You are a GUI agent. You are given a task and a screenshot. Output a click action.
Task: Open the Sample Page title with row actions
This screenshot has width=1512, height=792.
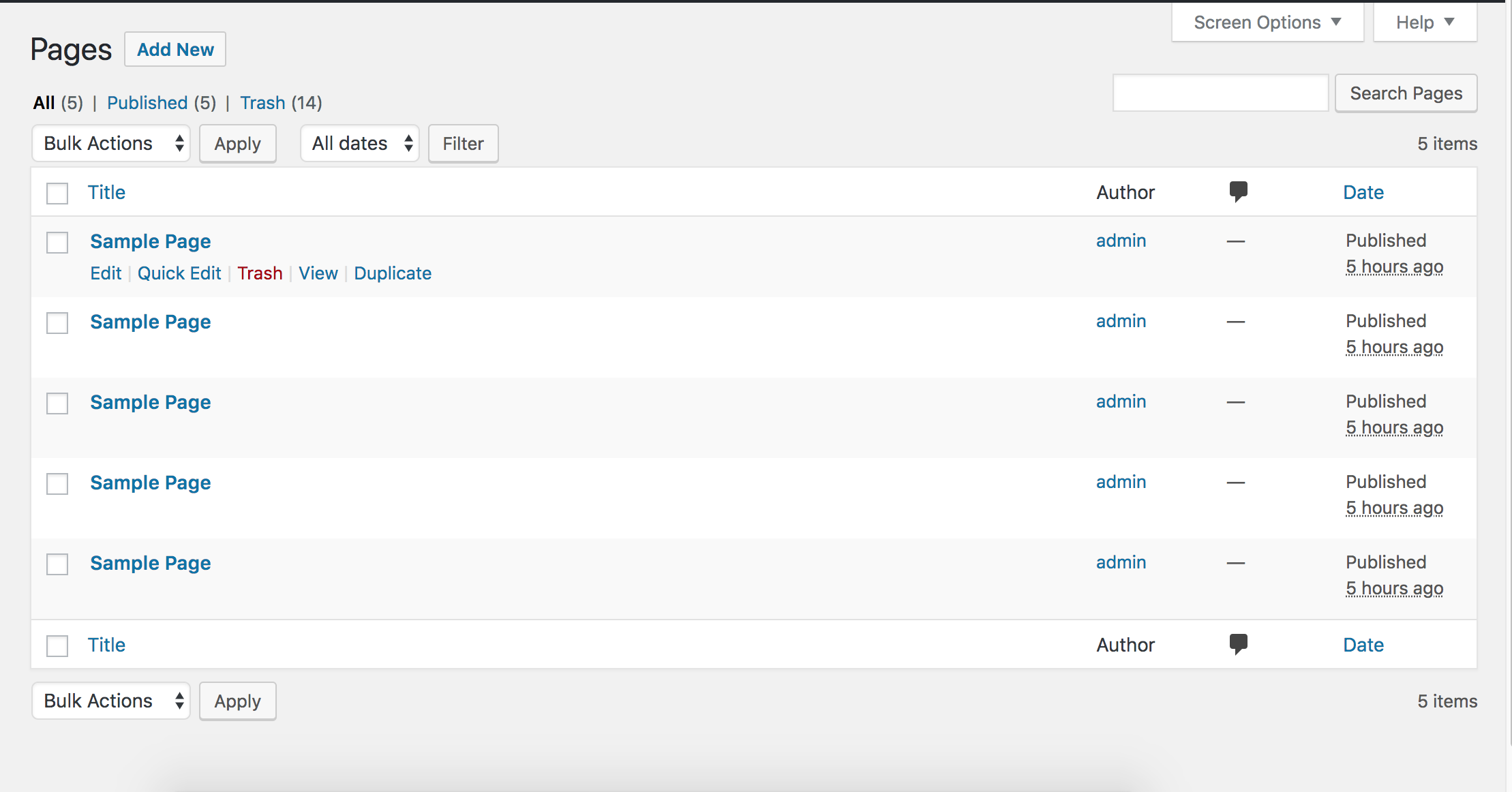coord(151,241)
